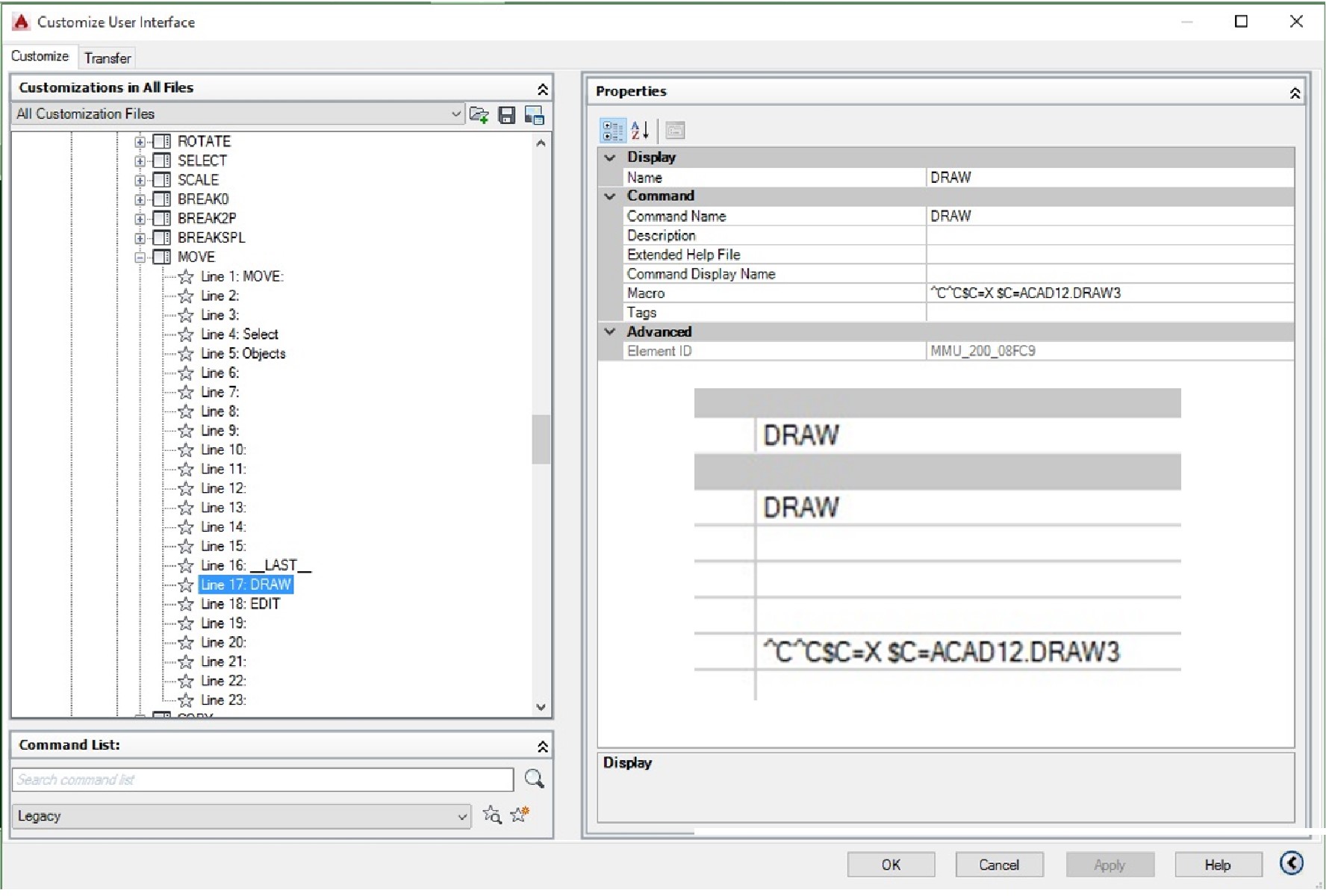Click the Apply button
This screenshot has height=896, width=1344.
1110,864
